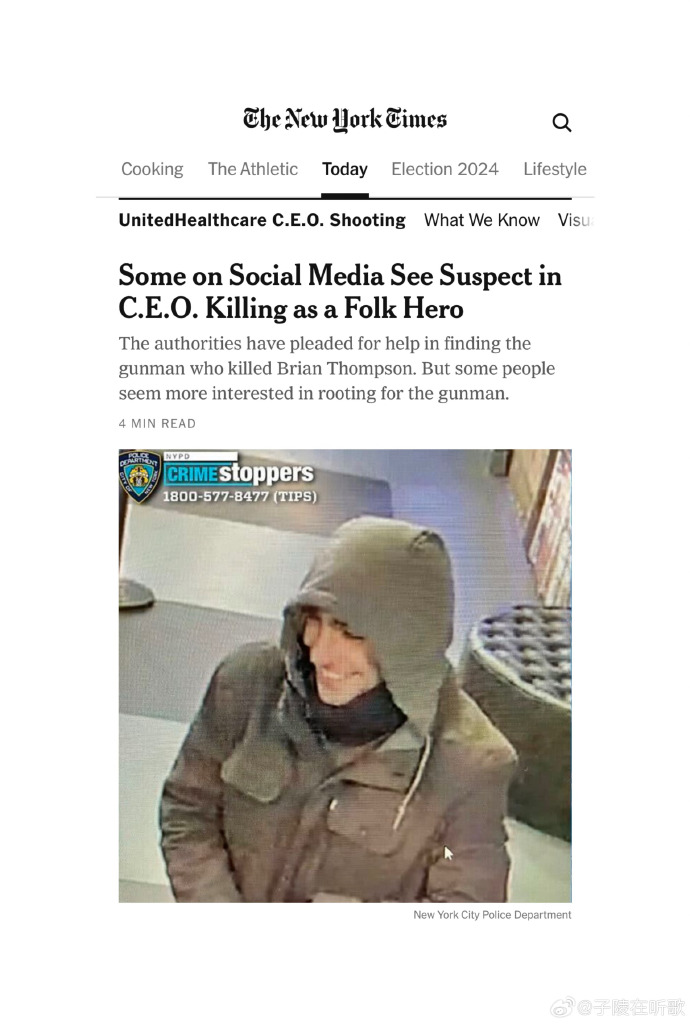The image size is (690, 1024).
Task: Click the Weibo eye logo watermark
Action: coord(562,1006)
